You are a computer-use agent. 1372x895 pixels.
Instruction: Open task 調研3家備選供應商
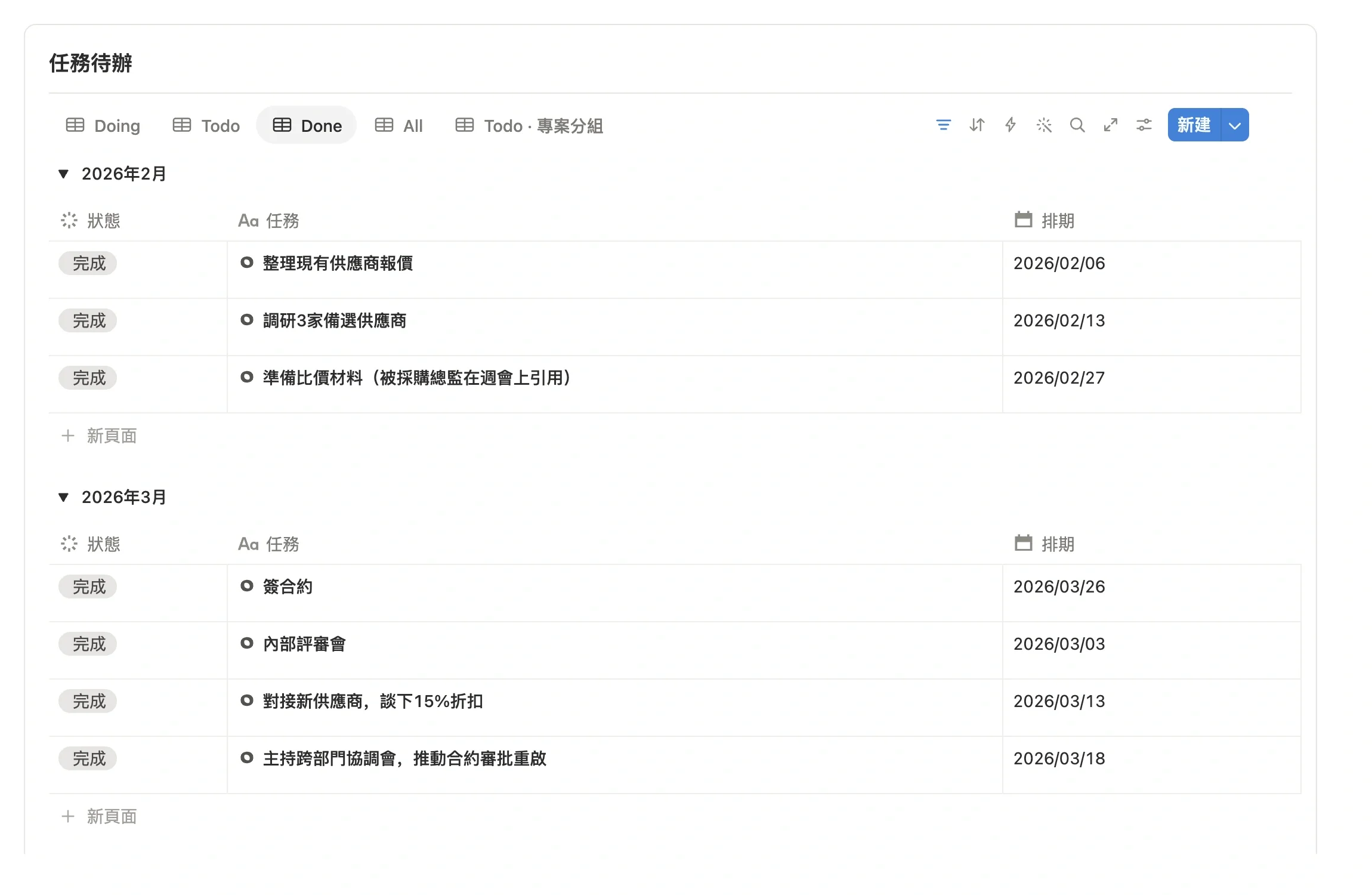click(335, 320)
